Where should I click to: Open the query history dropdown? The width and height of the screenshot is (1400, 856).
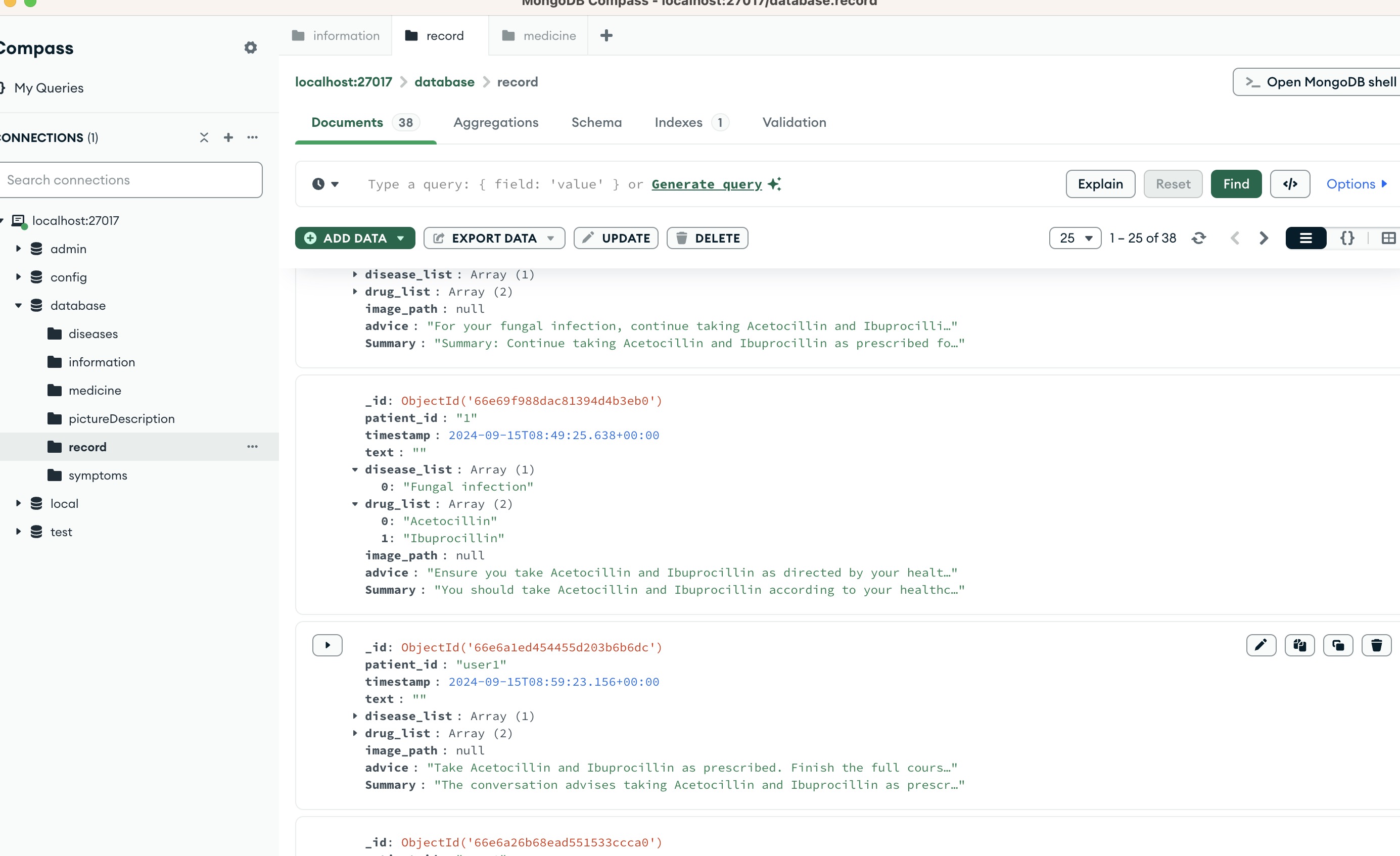pyautogui.click(x=325, y=184)
